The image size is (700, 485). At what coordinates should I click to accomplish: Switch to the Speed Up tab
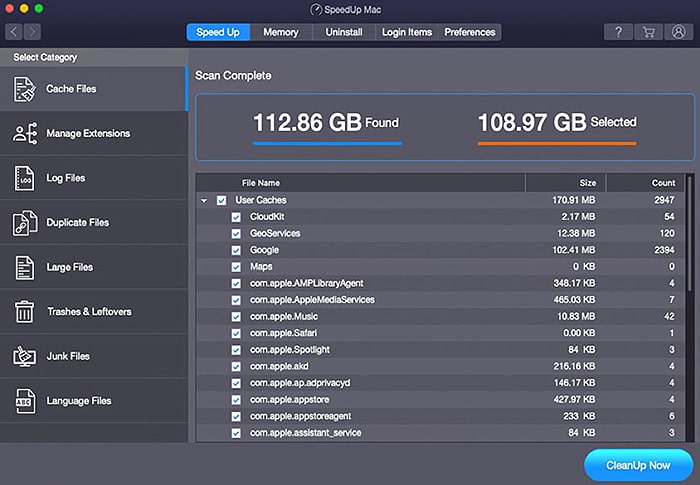pyautogui.click(x=218, y=32)
